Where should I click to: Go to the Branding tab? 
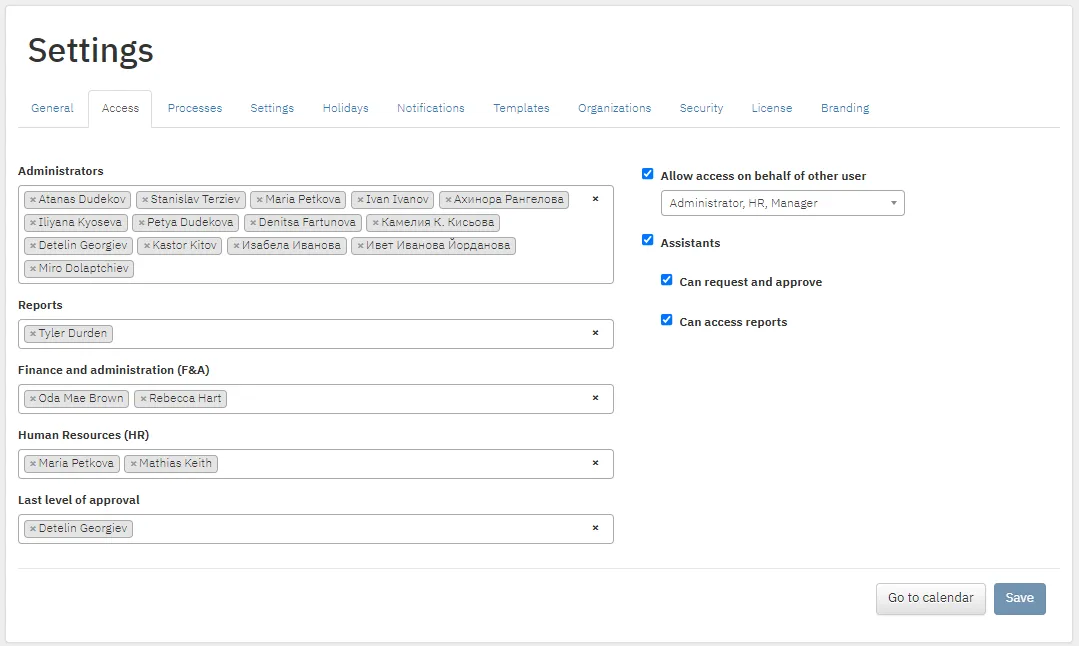coord(845,108)
